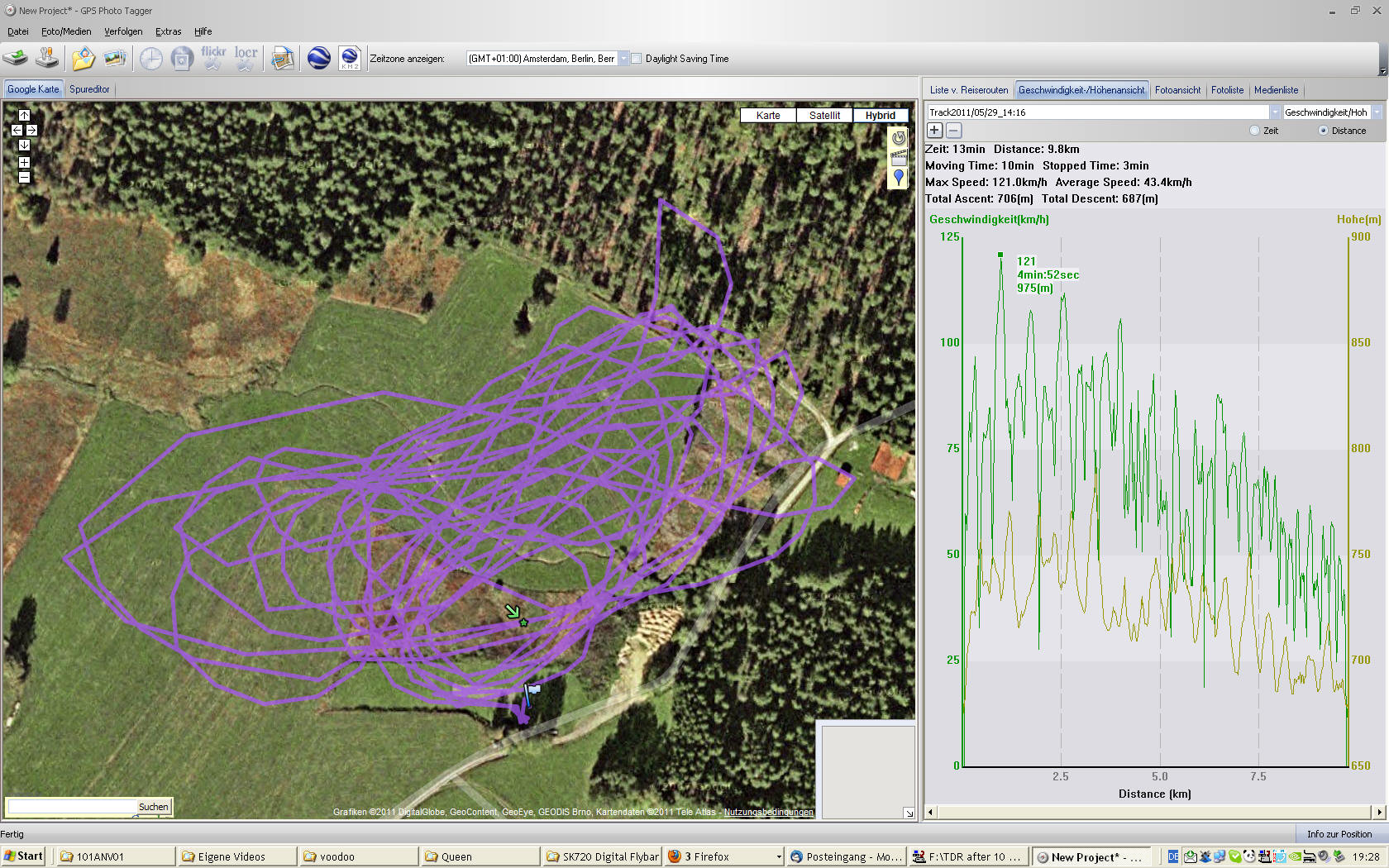Zoom in on the map

click(x=24, y=162)
